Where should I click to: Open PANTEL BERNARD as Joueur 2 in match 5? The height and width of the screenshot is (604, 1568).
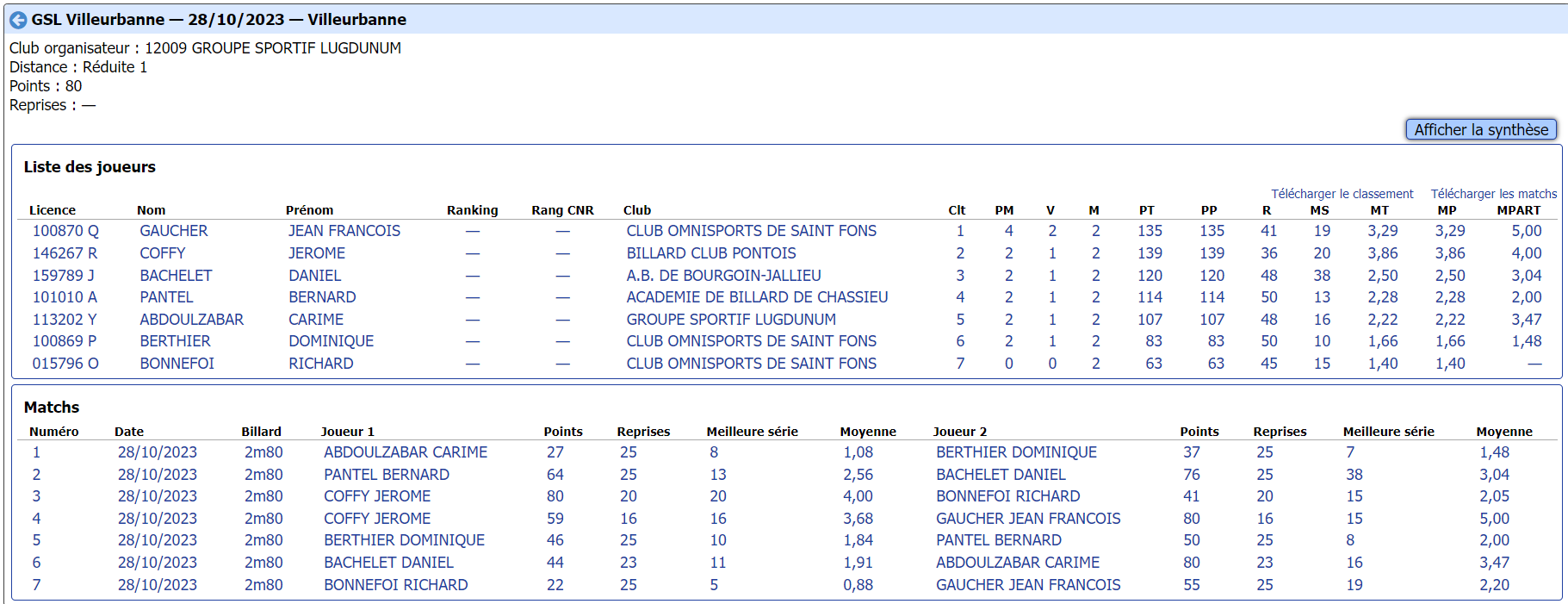pyautogui.click(x=999, y=540)
